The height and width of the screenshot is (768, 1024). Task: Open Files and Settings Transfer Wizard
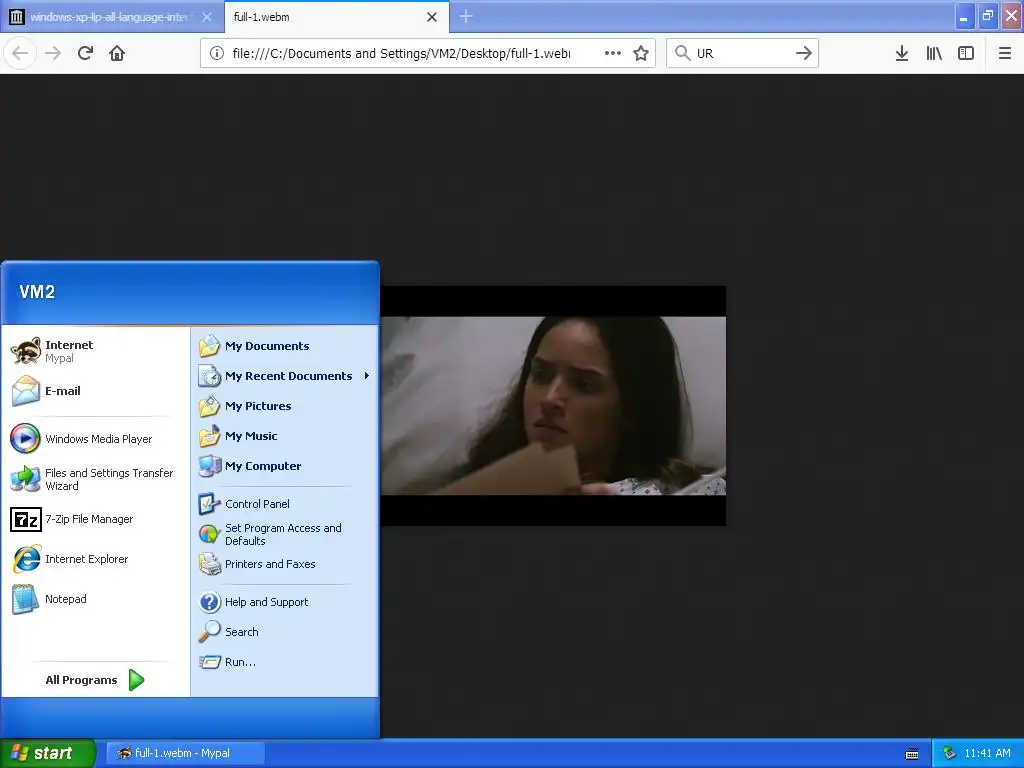click(x=95, y=479)
